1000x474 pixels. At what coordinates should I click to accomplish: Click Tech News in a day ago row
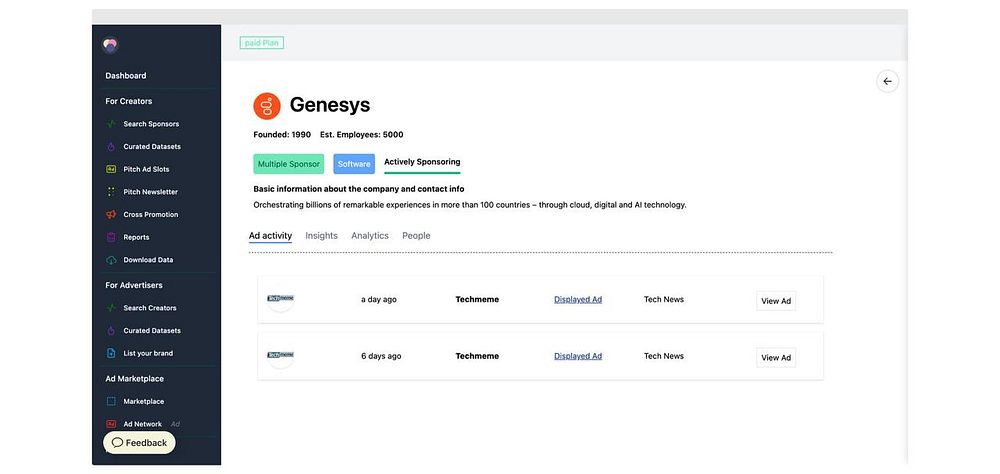point(664,299)
